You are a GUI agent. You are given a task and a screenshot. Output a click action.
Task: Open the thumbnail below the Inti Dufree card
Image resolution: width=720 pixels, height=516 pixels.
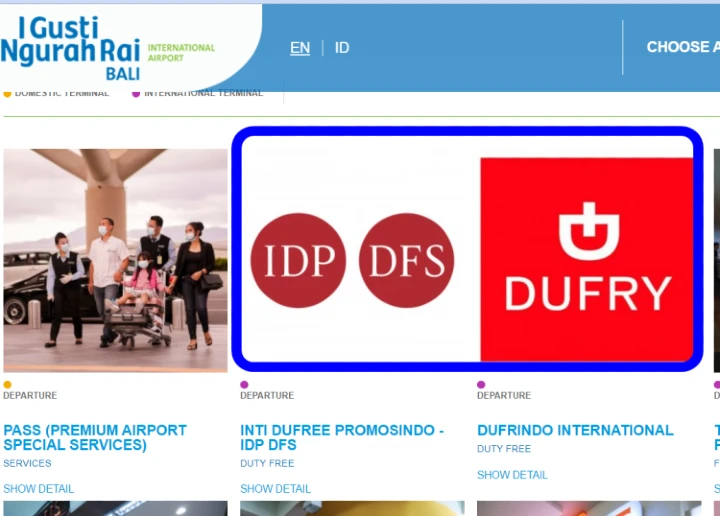tap(352, 508)
